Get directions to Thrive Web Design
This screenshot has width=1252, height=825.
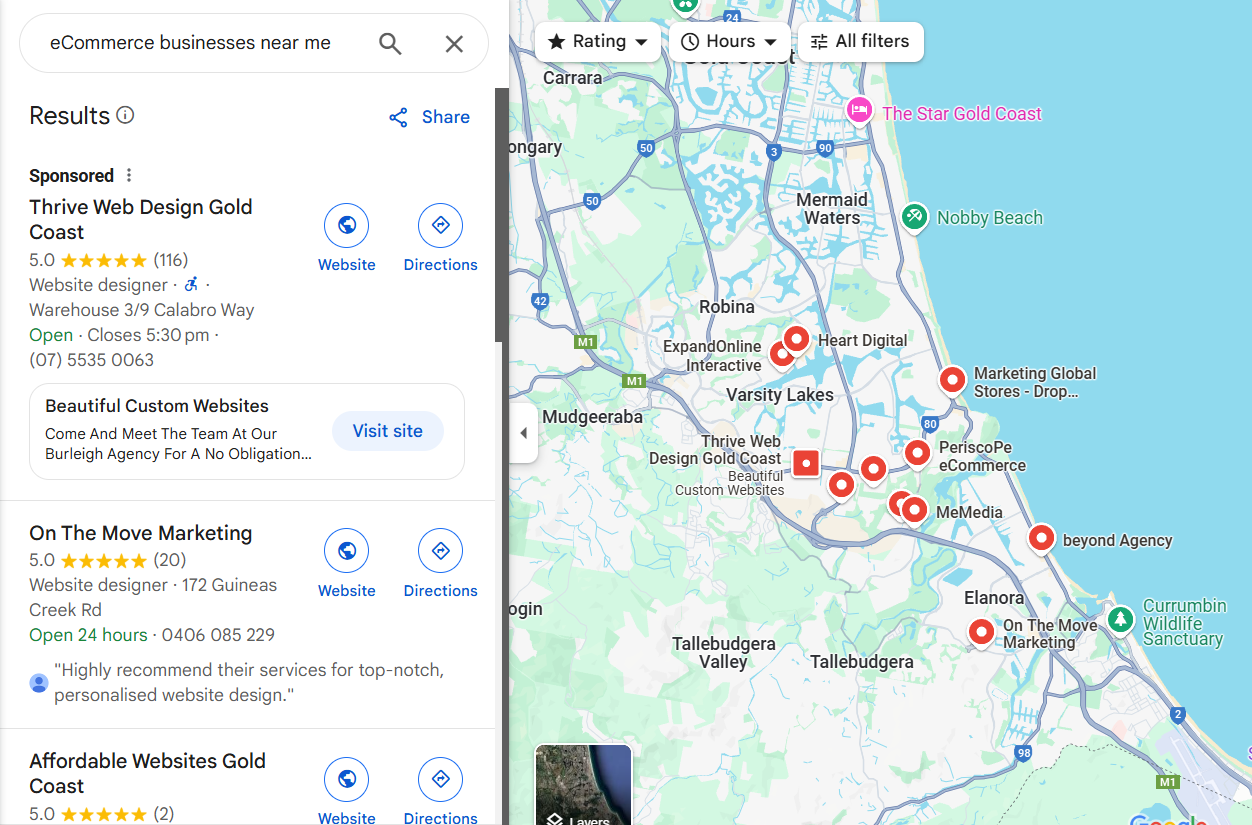tap(441, 226)
